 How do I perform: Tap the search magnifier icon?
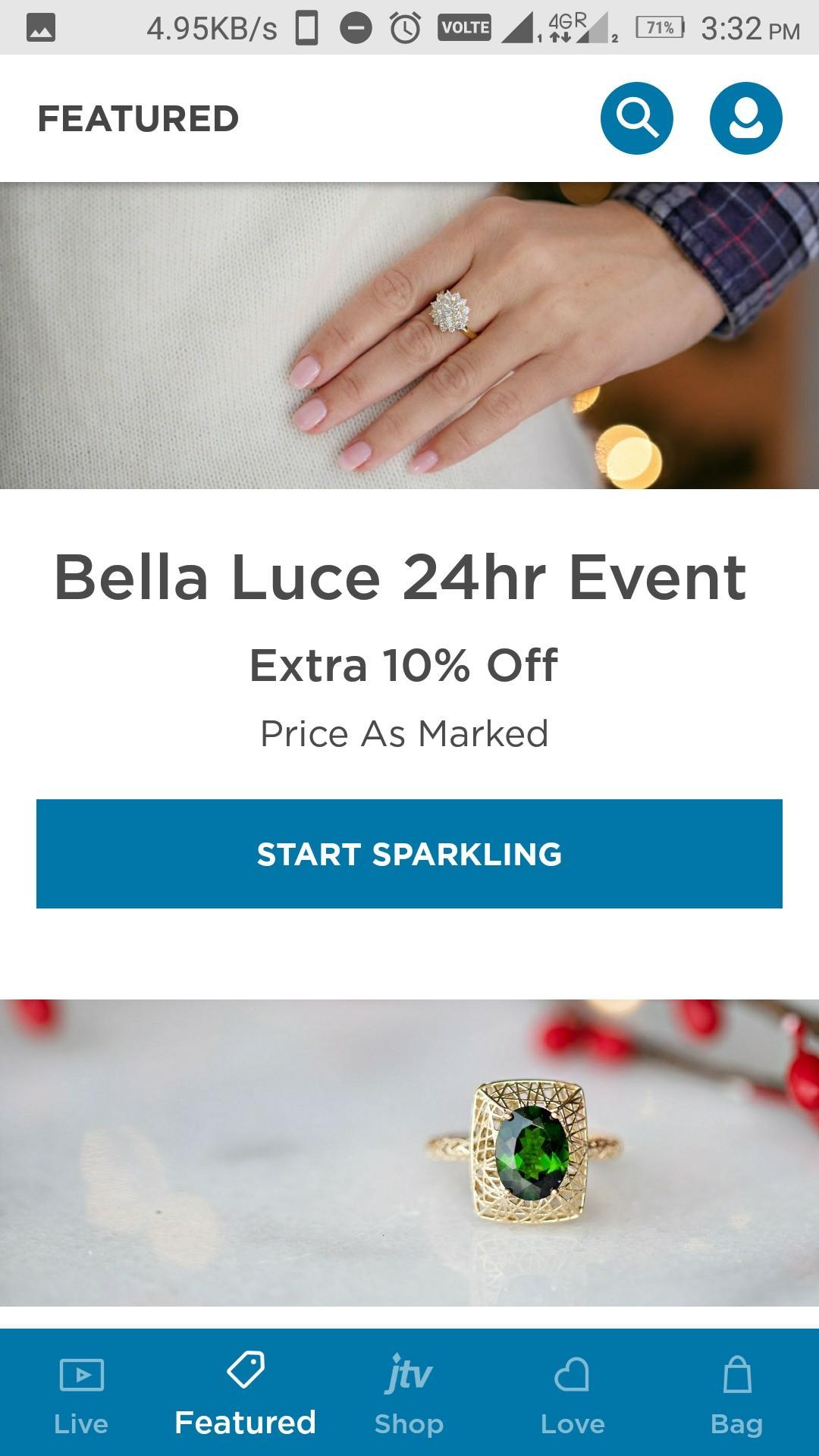pos(636,118)
